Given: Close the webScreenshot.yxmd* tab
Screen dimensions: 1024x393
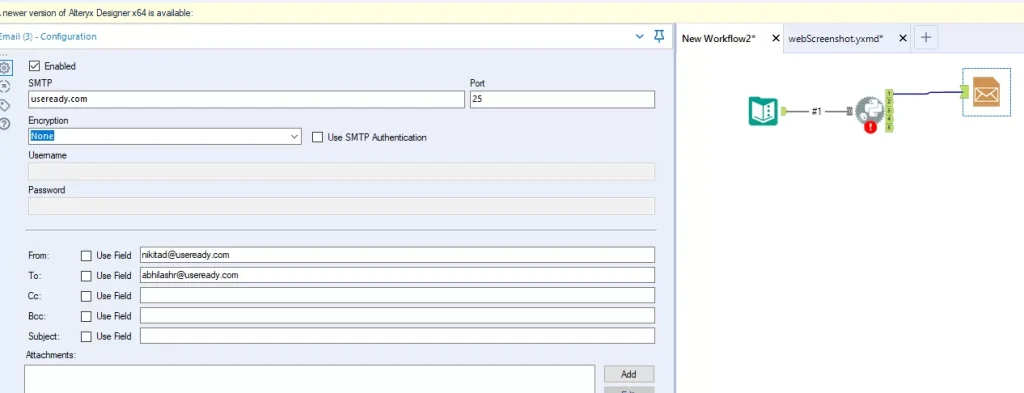Looking at the screenshot, I should pos(903,39).
